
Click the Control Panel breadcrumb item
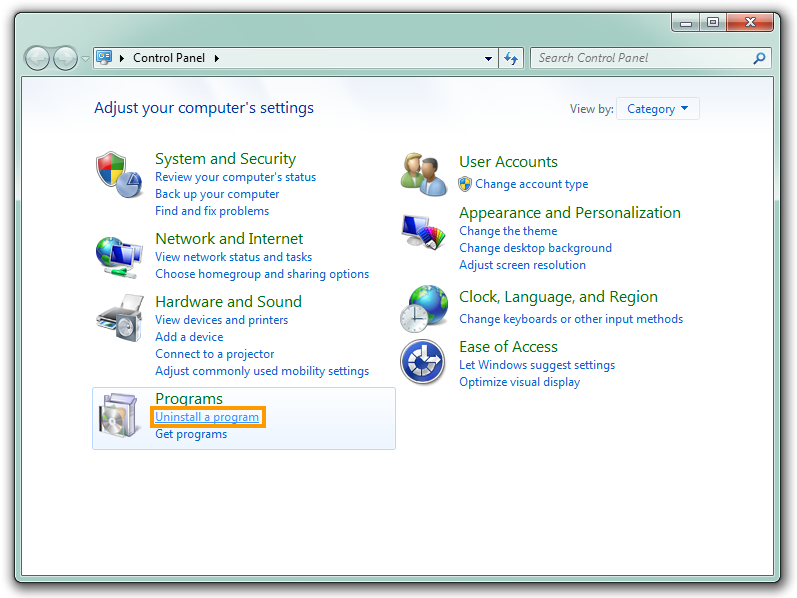pos(168,58)
